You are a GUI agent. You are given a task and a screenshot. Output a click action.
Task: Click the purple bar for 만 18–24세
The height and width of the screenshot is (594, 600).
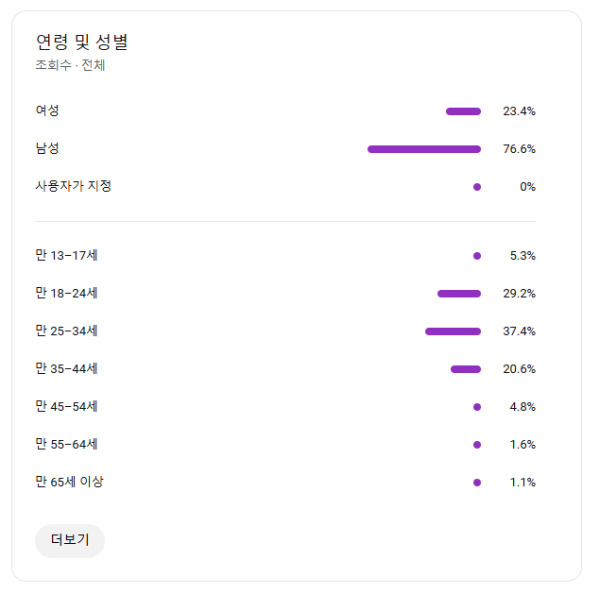[459, 294]
